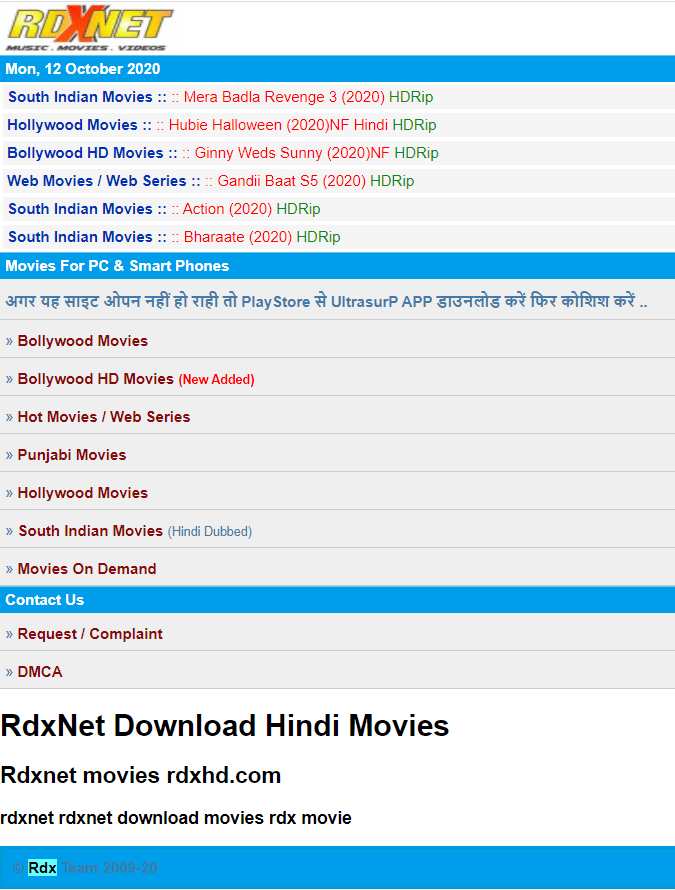Viewport: 675px width, 890px height.
Task: Go to Bollywood HD Movies (New Added) entry
Action: [x=136, y=379]
